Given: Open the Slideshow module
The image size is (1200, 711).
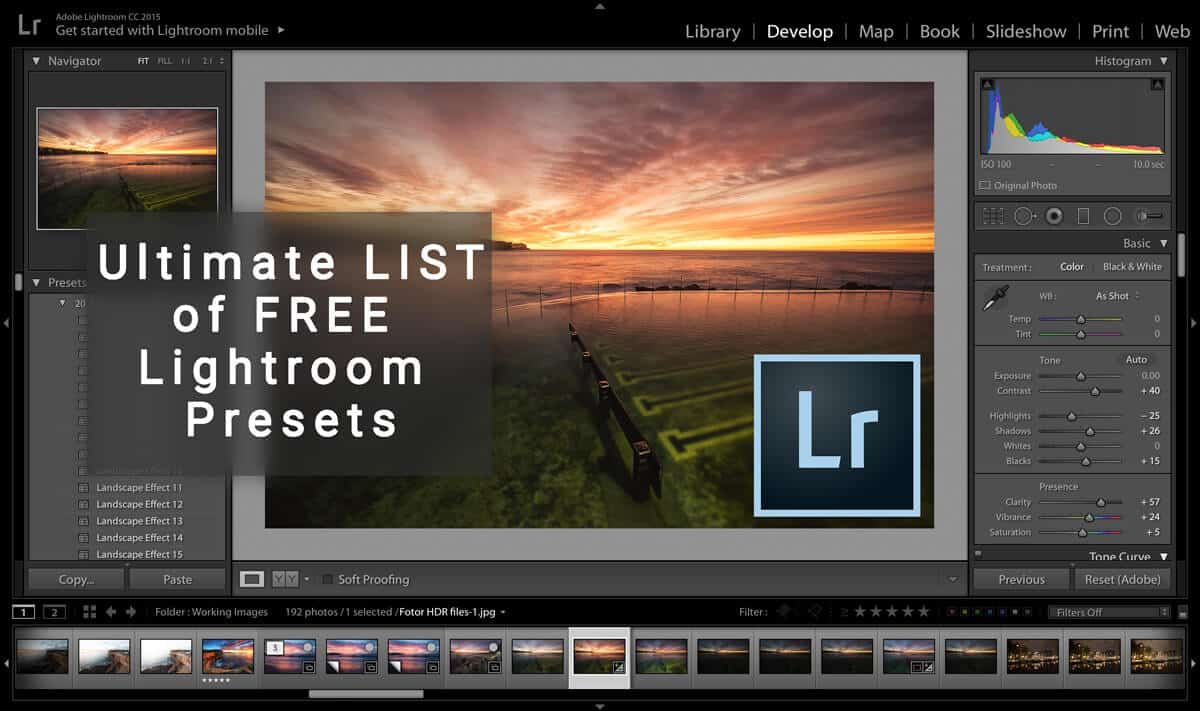Looking at the screenshot, I should (x=1026, y=31).
